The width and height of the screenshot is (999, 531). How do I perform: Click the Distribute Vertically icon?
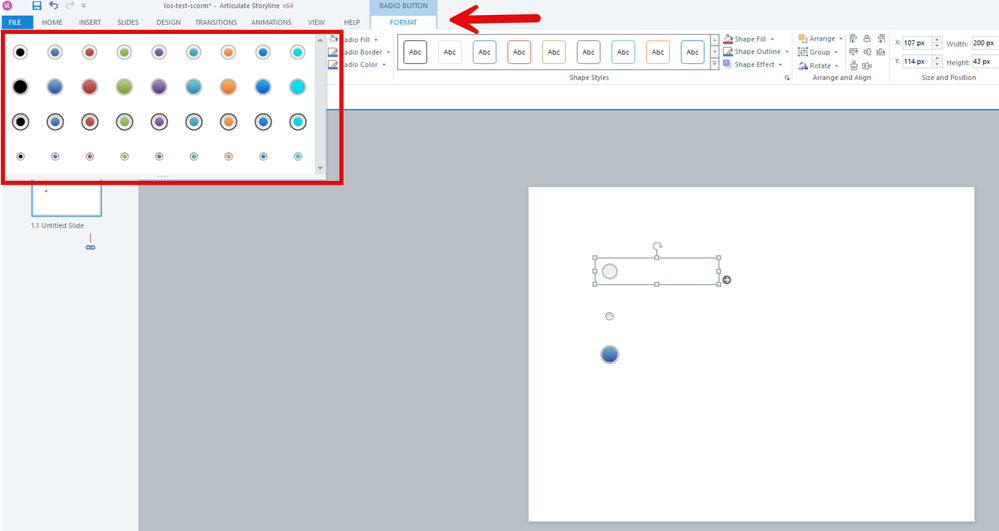point(854,66)
